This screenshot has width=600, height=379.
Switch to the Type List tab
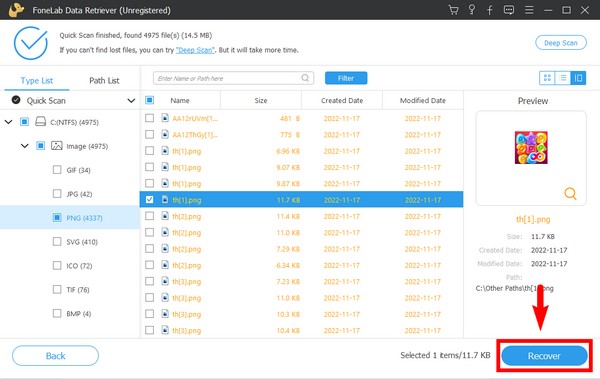37,80
